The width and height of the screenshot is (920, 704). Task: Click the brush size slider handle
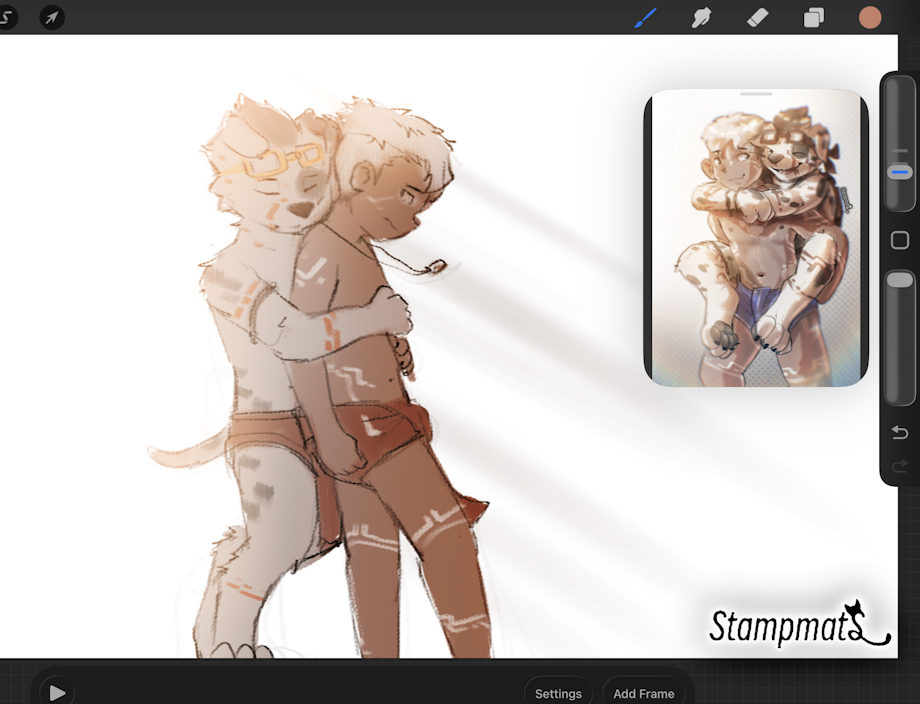point(900,172)
